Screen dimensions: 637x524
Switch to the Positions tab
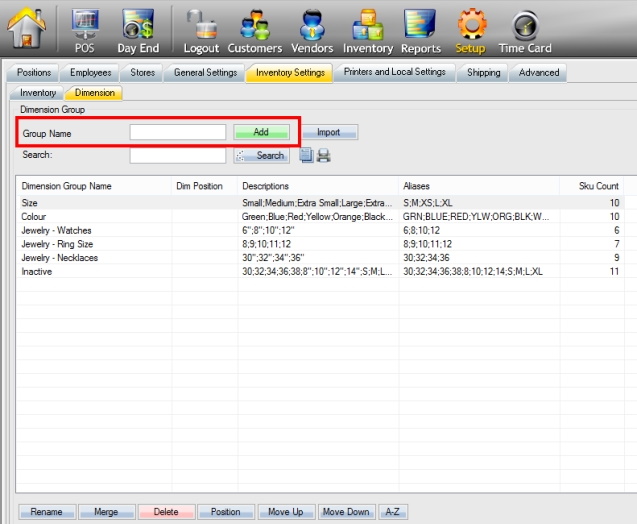(34, 73)
